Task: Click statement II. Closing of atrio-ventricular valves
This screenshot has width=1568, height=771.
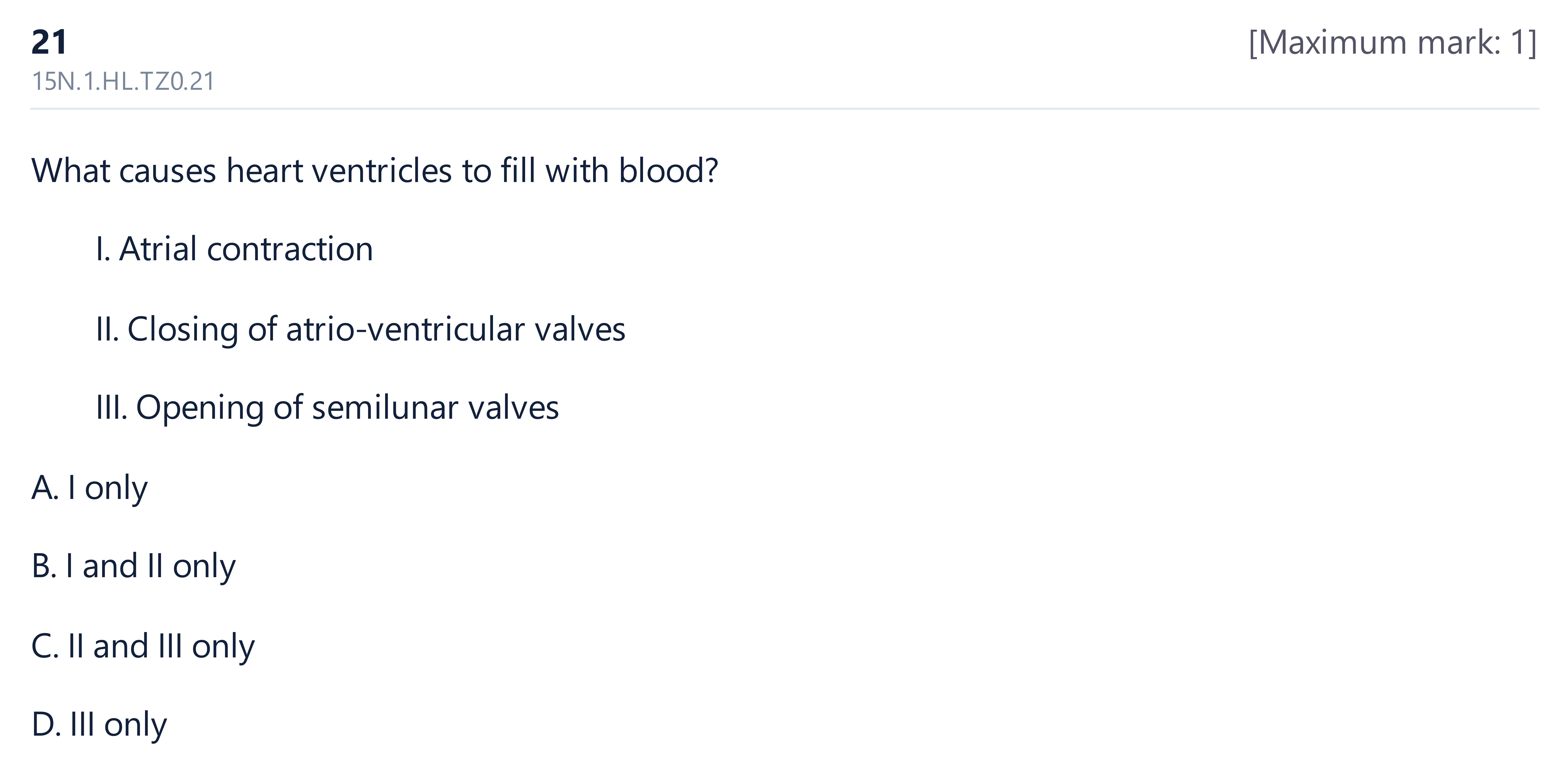Action: coord(360,329)
